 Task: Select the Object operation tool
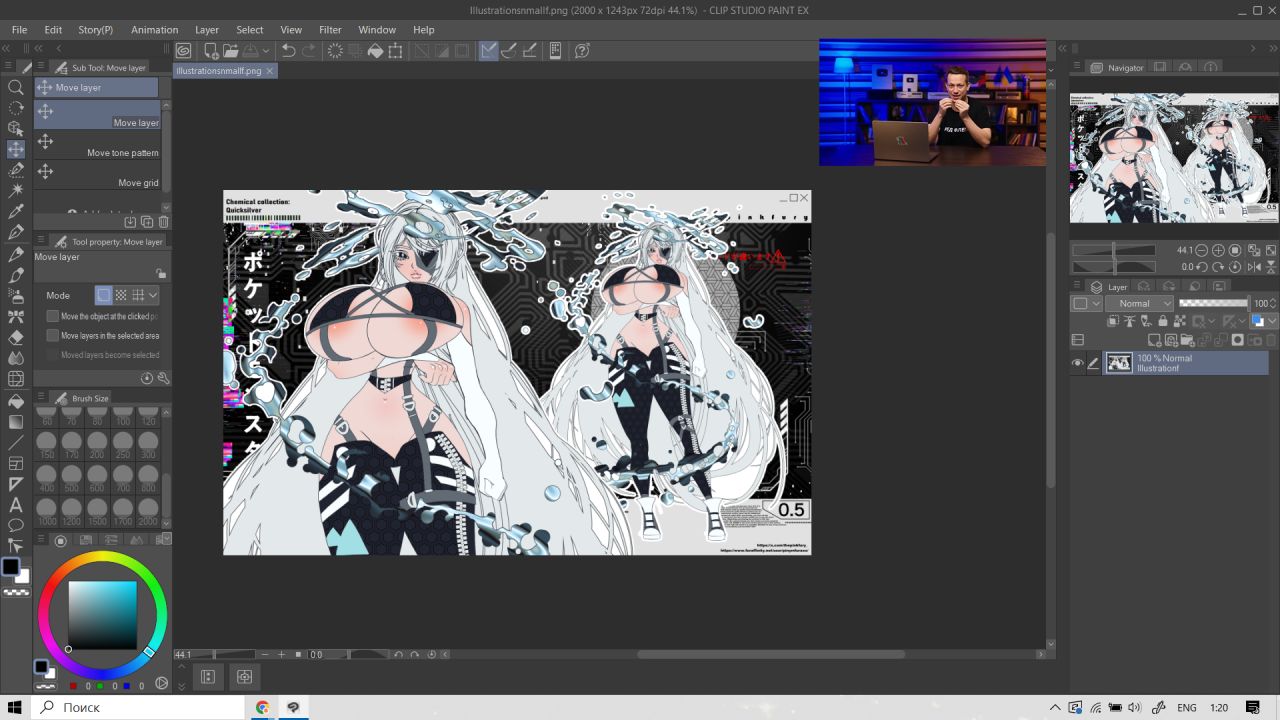(16, 128)
